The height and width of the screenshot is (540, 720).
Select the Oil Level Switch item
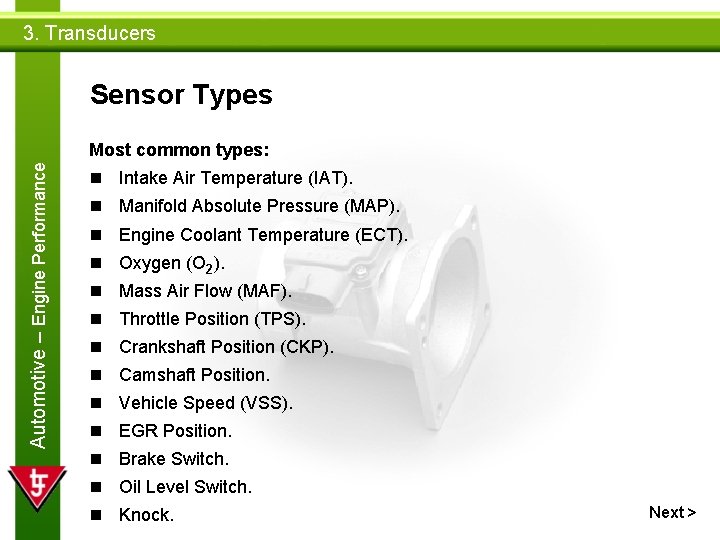(186, 487)
